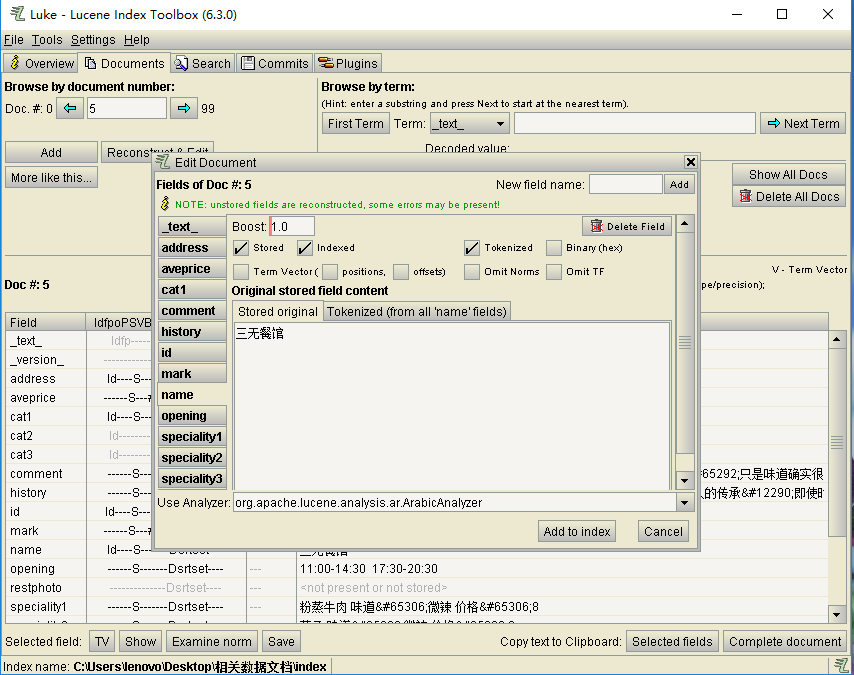Viewport: 854px width, 675px height.
Task: Open the File menu
Action: coord(14,40)
